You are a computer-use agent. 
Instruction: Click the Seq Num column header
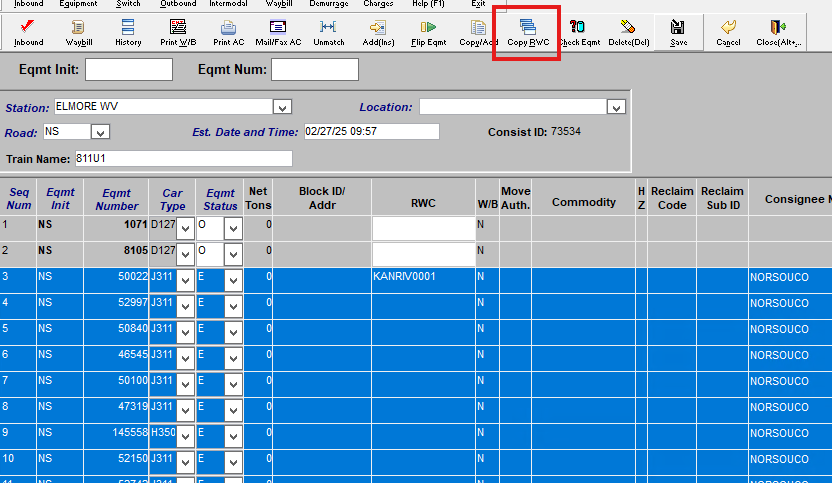point(19,199)
